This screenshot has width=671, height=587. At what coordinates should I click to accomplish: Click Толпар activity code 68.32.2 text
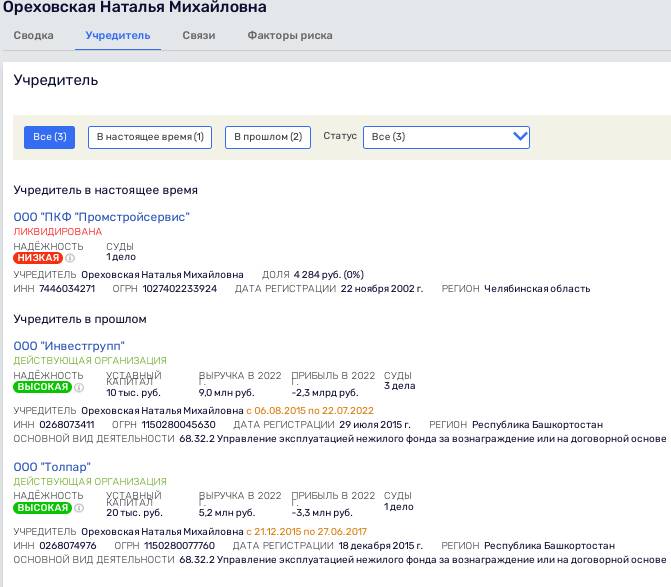423,560
